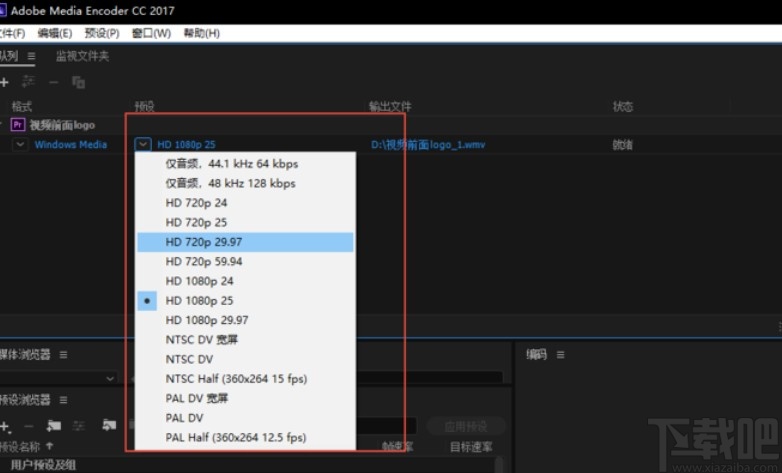Click the Create New Preset plus icon
782x473 pixels.
click(5, 427)
